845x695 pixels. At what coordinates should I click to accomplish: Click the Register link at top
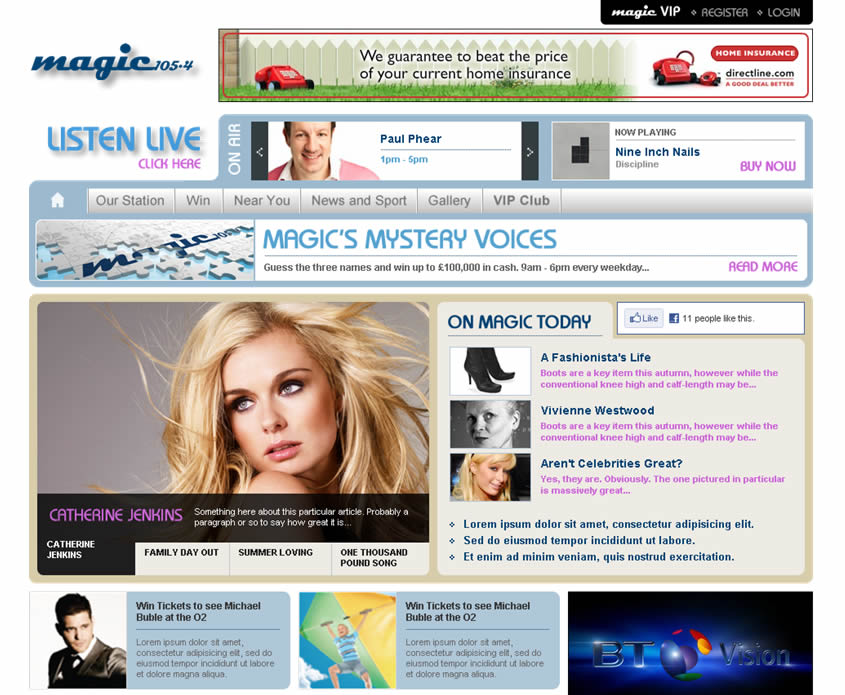pyautogui.click(x=724, y=12)
